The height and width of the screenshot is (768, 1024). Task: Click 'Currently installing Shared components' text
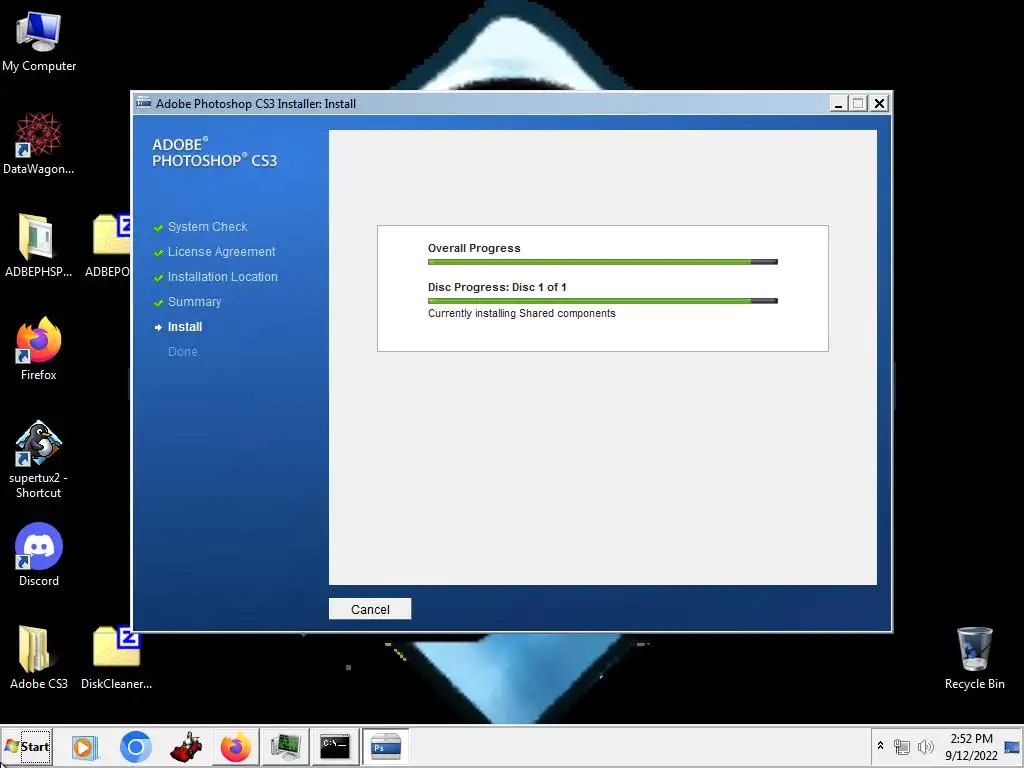pyautogui.click(x=521, y=313)
